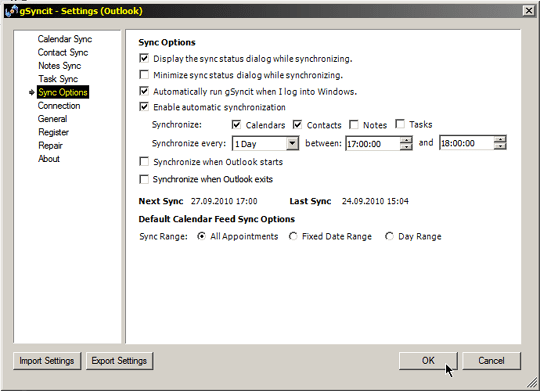Click Default Calendar Feed Sync Options heading
Screen dimensions: 540x391
pos(217,219)
